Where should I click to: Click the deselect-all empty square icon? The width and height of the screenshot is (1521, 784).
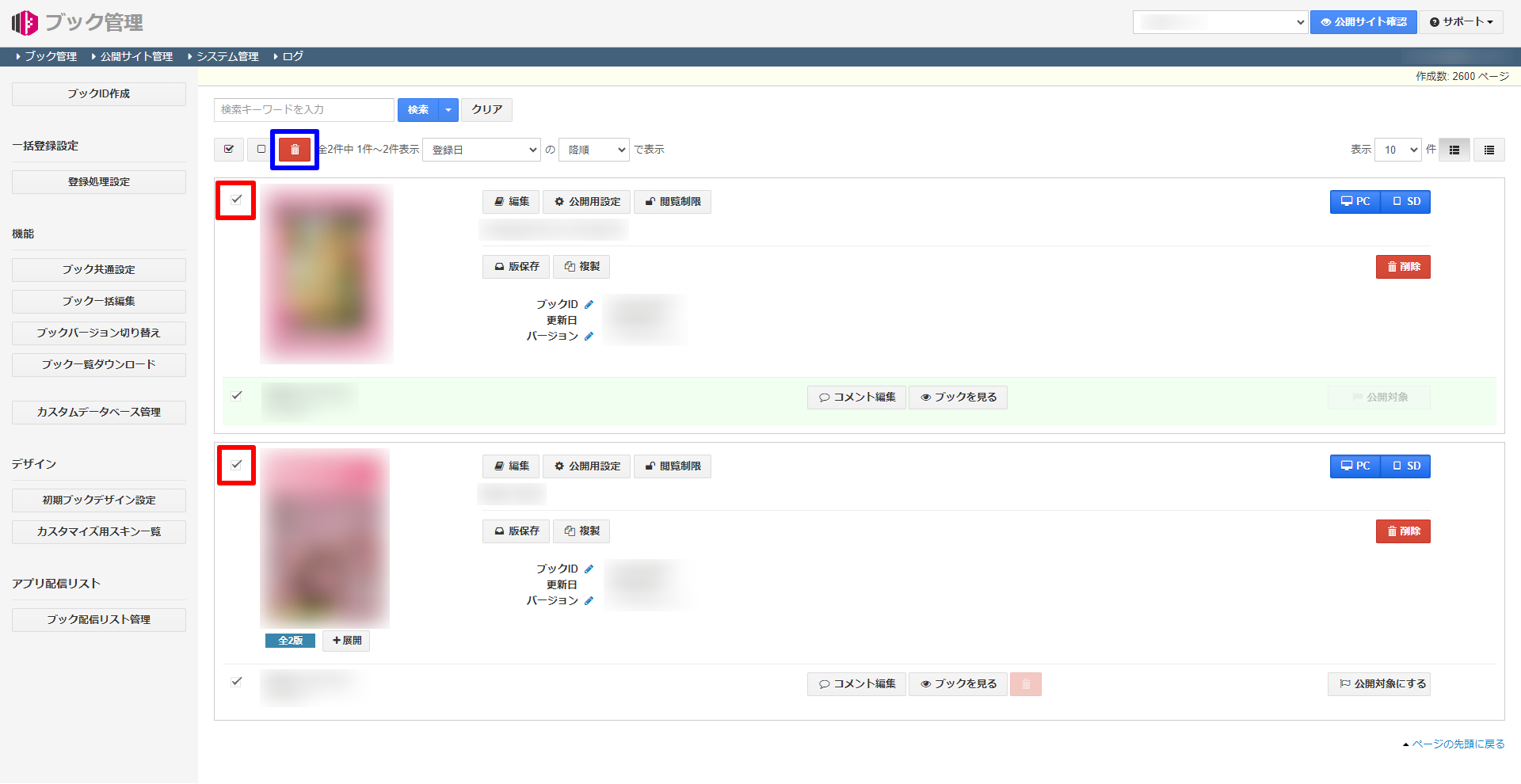pos(261,150)
